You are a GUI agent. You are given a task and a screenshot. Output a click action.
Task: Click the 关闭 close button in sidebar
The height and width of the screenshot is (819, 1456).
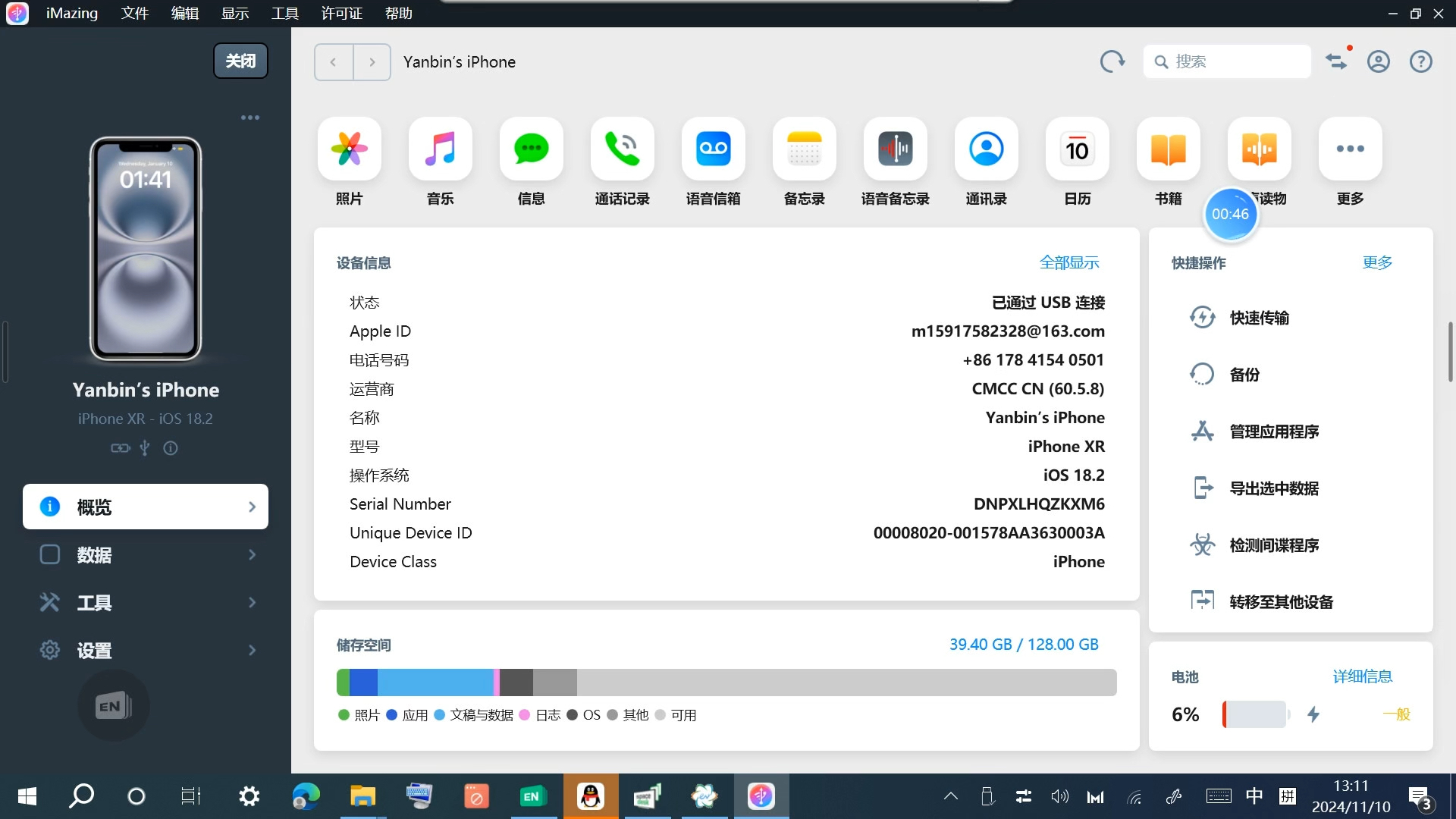[240, 61]
